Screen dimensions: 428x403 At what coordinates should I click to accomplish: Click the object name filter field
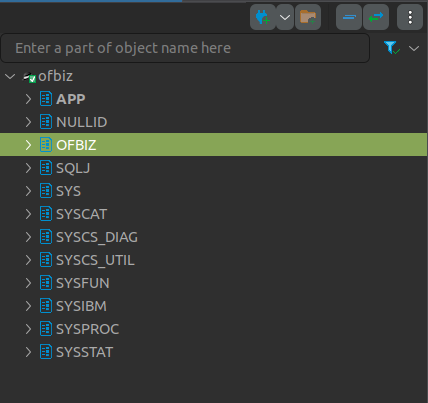(x=185, y=48)
